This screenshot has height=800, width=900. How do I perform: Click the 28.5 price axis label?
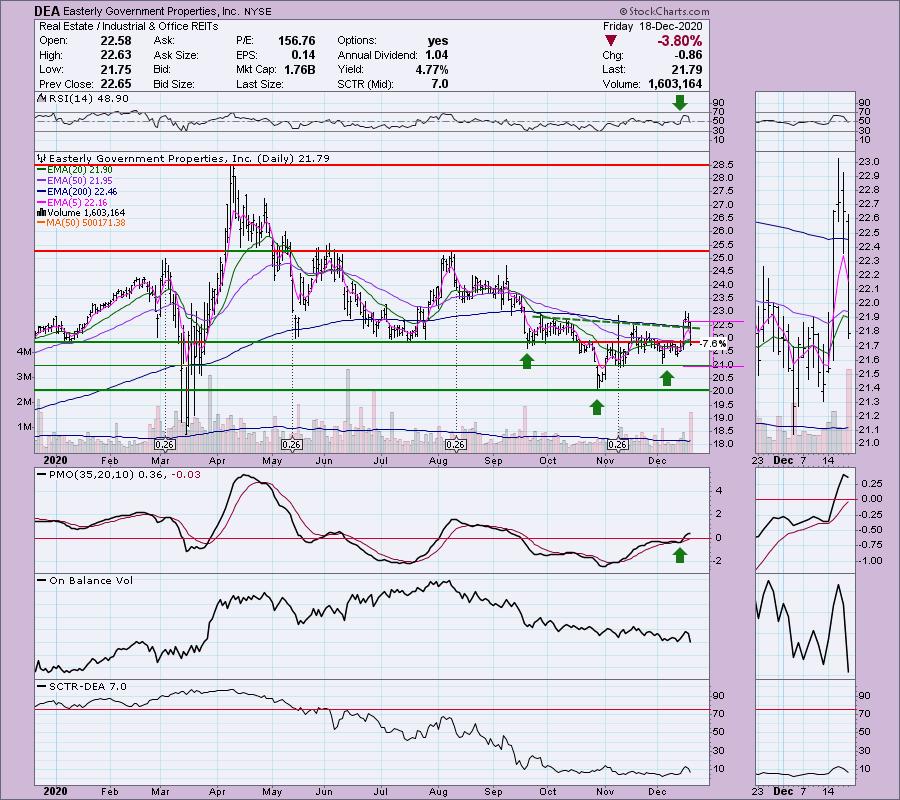click(x=722, y=165)
